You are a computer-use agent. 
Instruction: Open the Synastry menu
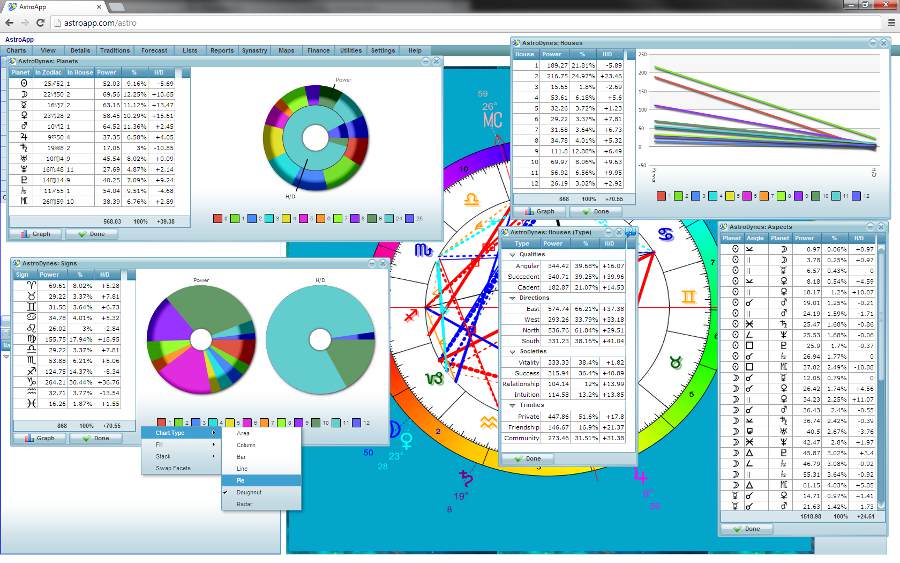pos(254,50)
